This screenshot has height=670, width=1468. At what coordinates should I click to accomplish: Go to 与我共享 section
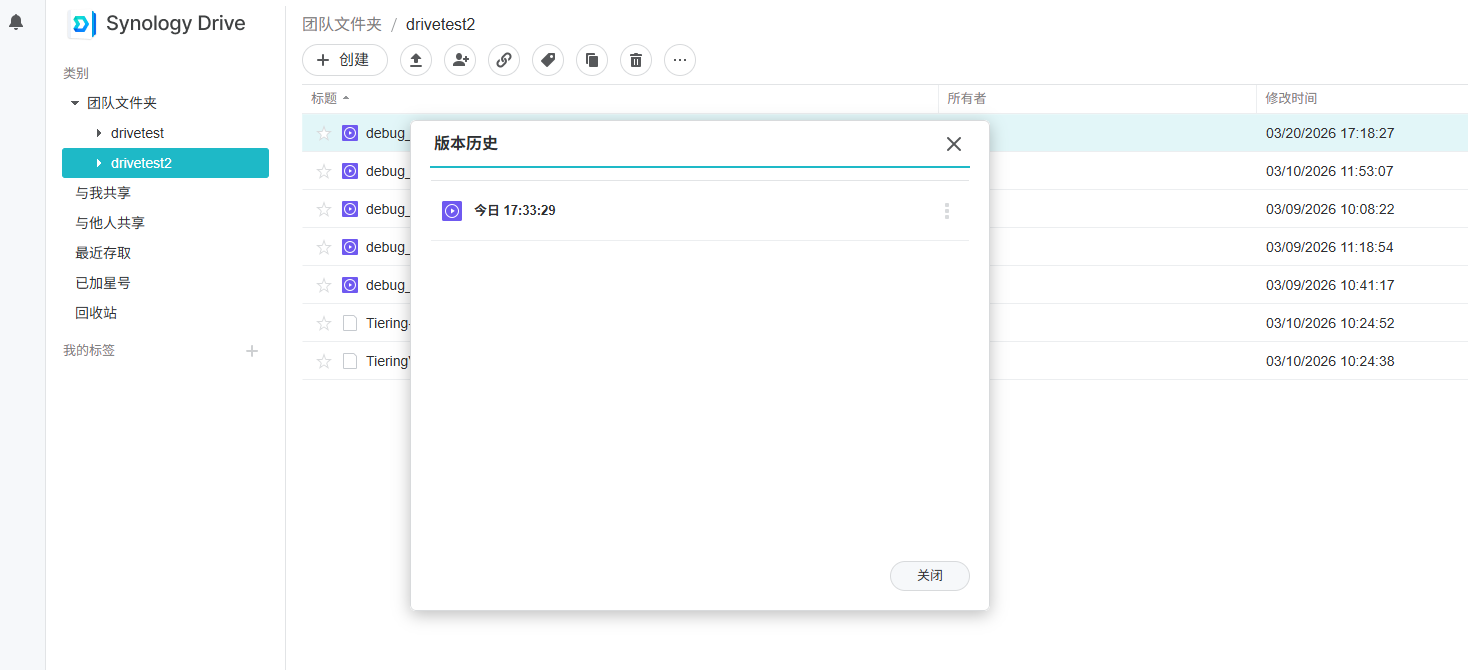click(x=103, y=193)
